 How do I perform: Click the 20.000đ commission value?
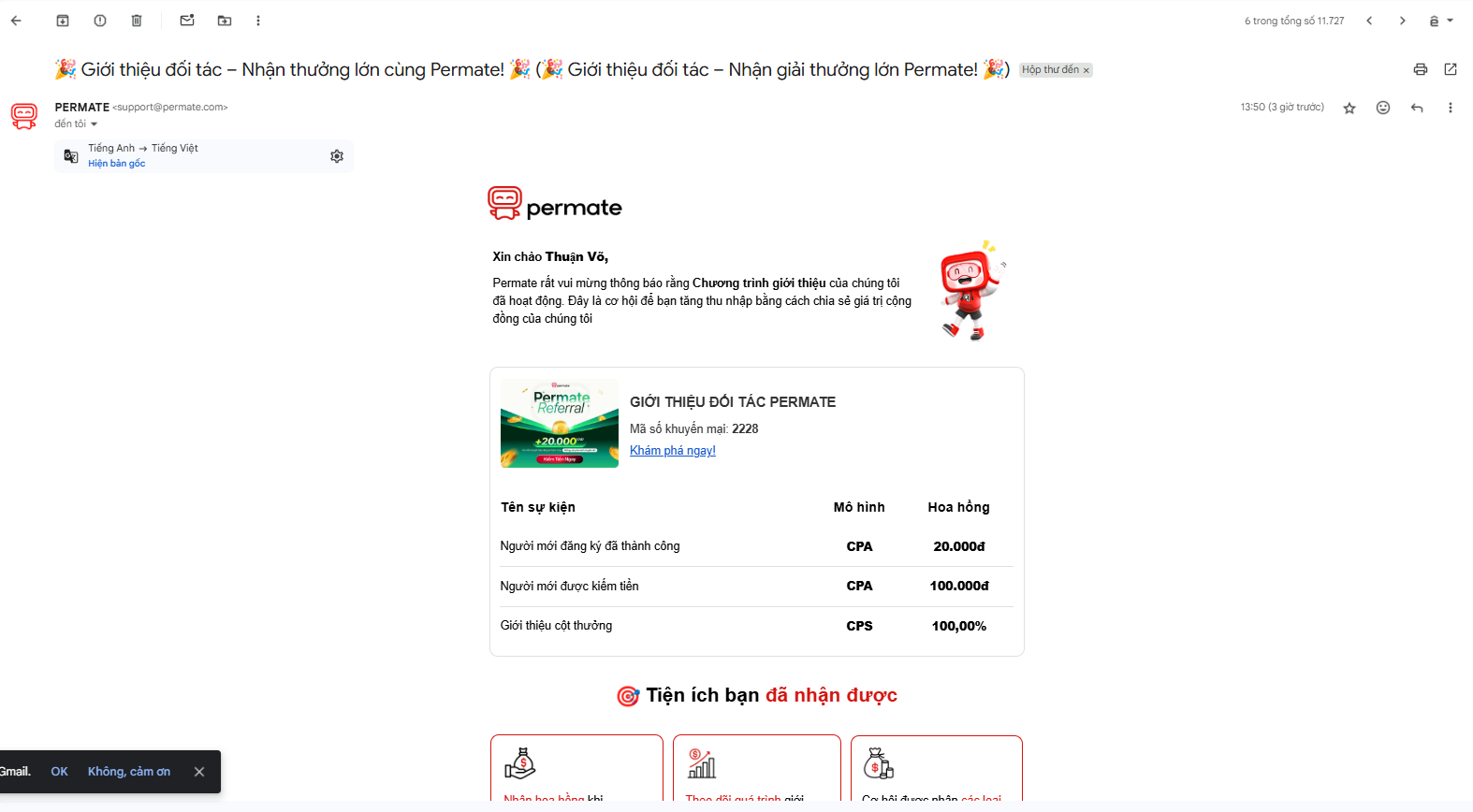click(959, 546)
